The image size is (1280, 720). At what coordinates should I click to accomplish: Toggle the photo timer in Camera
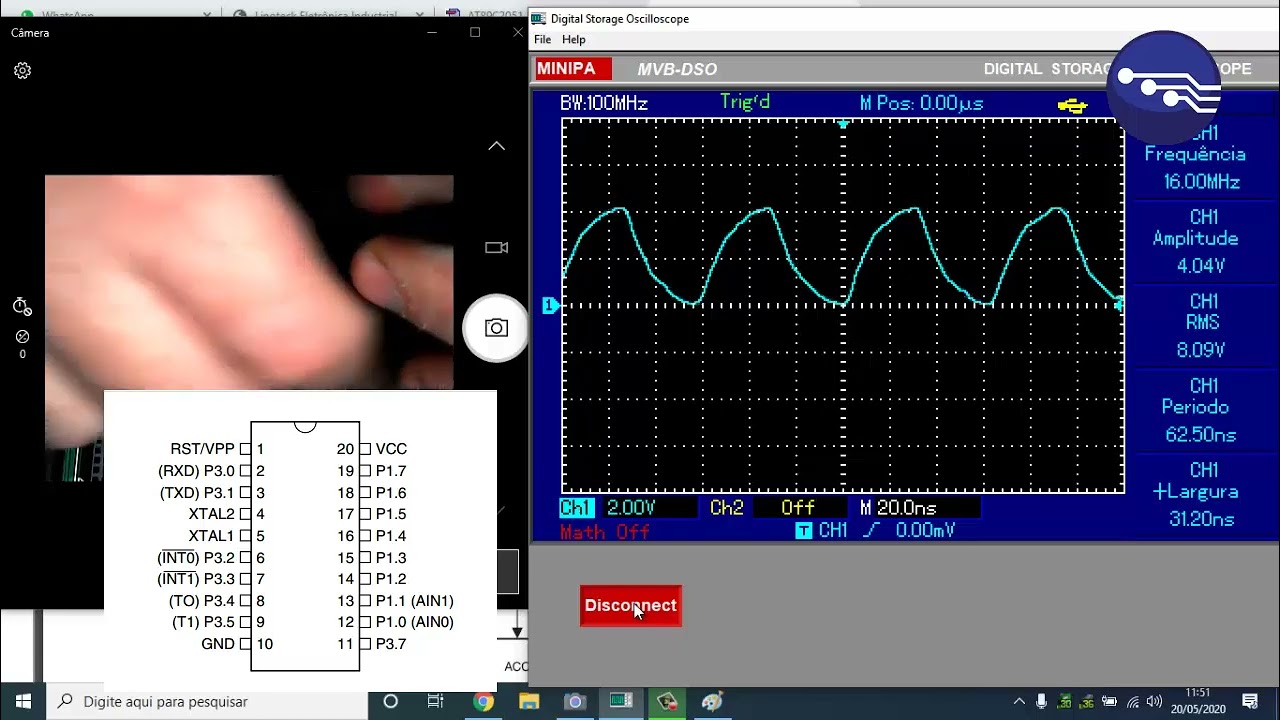point(22,307)
